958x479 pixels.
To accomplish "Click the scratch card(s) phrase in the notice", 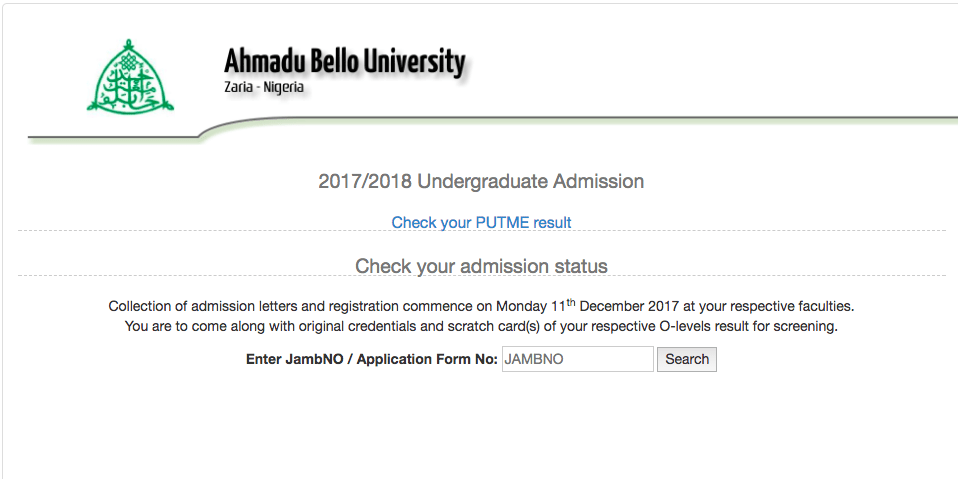I will click(497, 326).
